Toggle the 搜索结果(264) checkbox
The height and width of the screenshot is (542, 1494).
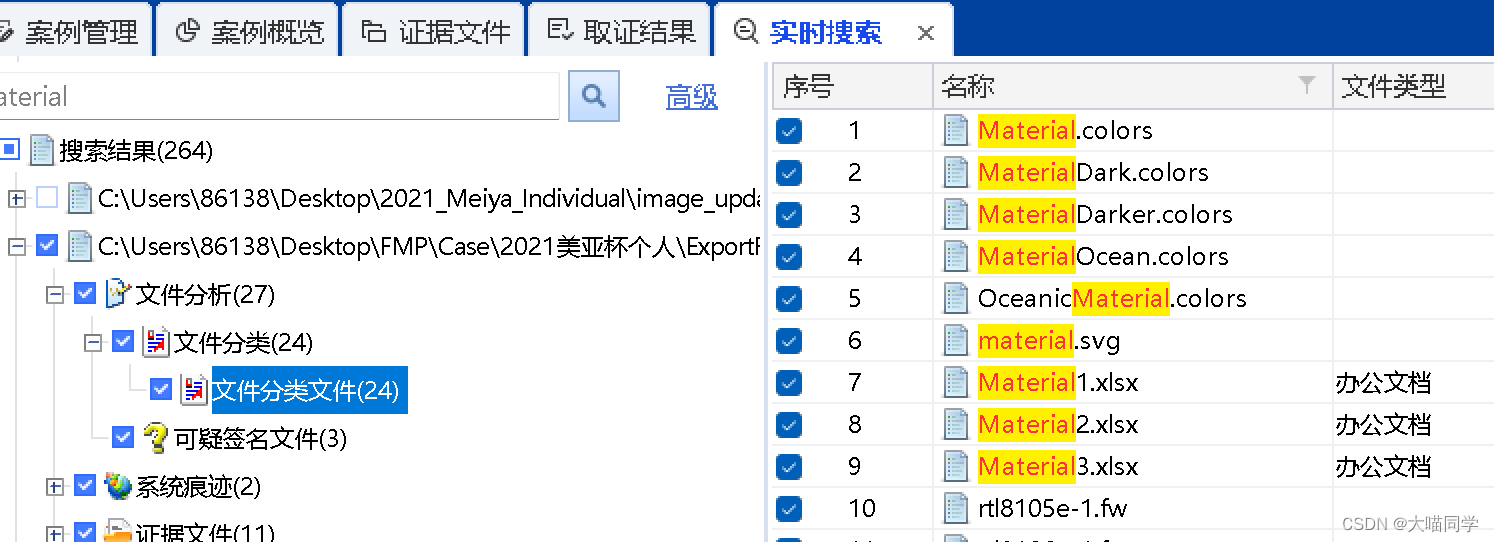pyautogui.click(x=9, y=150)
